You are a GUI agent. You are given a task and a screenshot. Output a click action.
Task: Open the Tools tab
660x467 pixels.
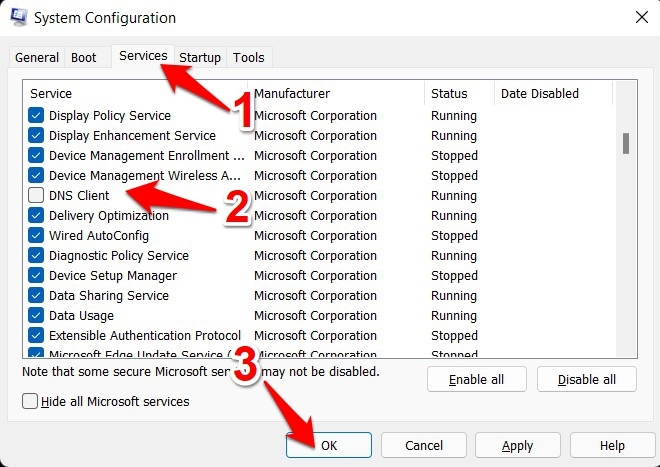(249, 58)
